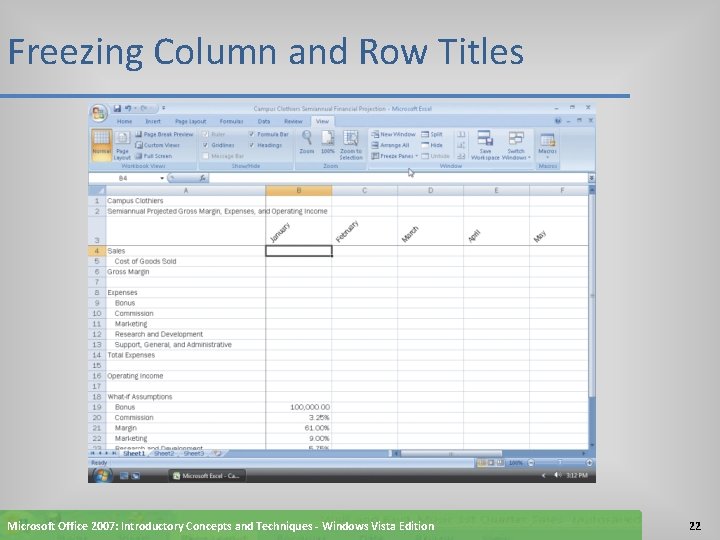Open Customize Quick Access Toolbar dropdown
The image size is (720, 540).
pyautogui.click(x=163, y=108)
